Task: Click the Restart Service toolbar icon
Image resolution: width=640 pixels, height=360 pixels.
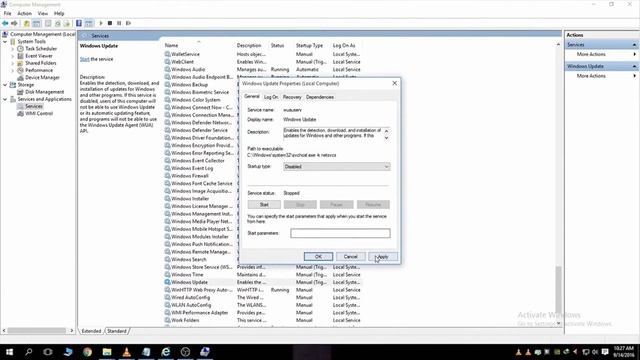Action: [129, 23]
